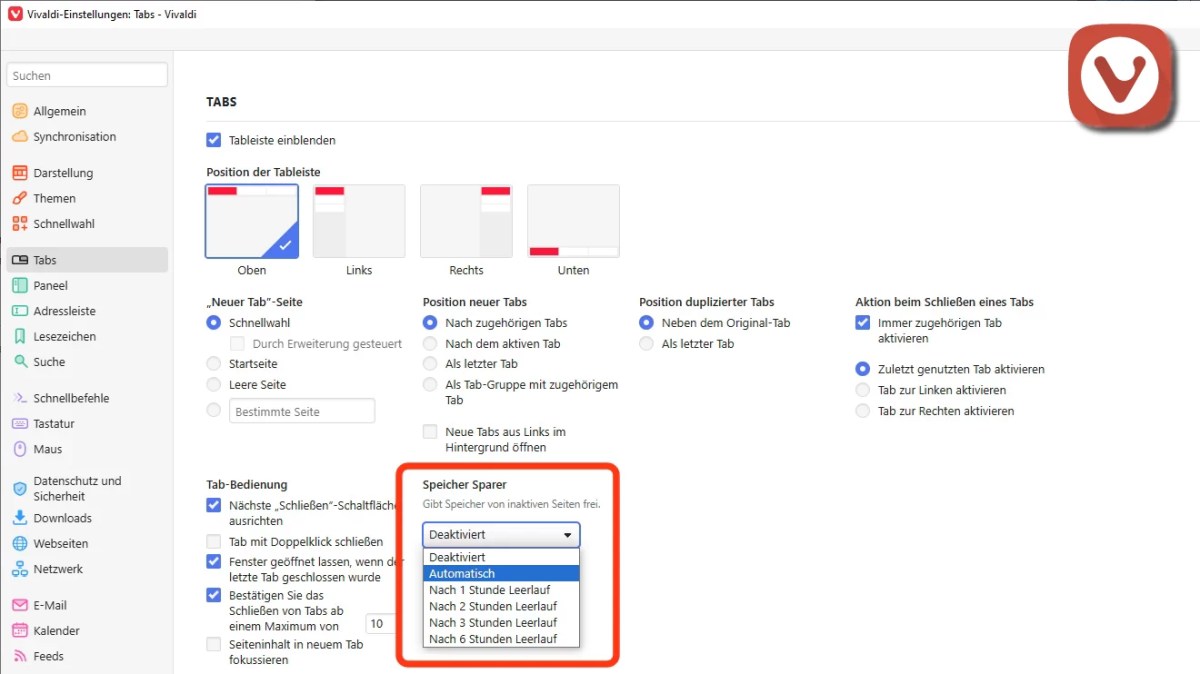
Task: Select the Themen brush icon
Action: tap(20, 198)
